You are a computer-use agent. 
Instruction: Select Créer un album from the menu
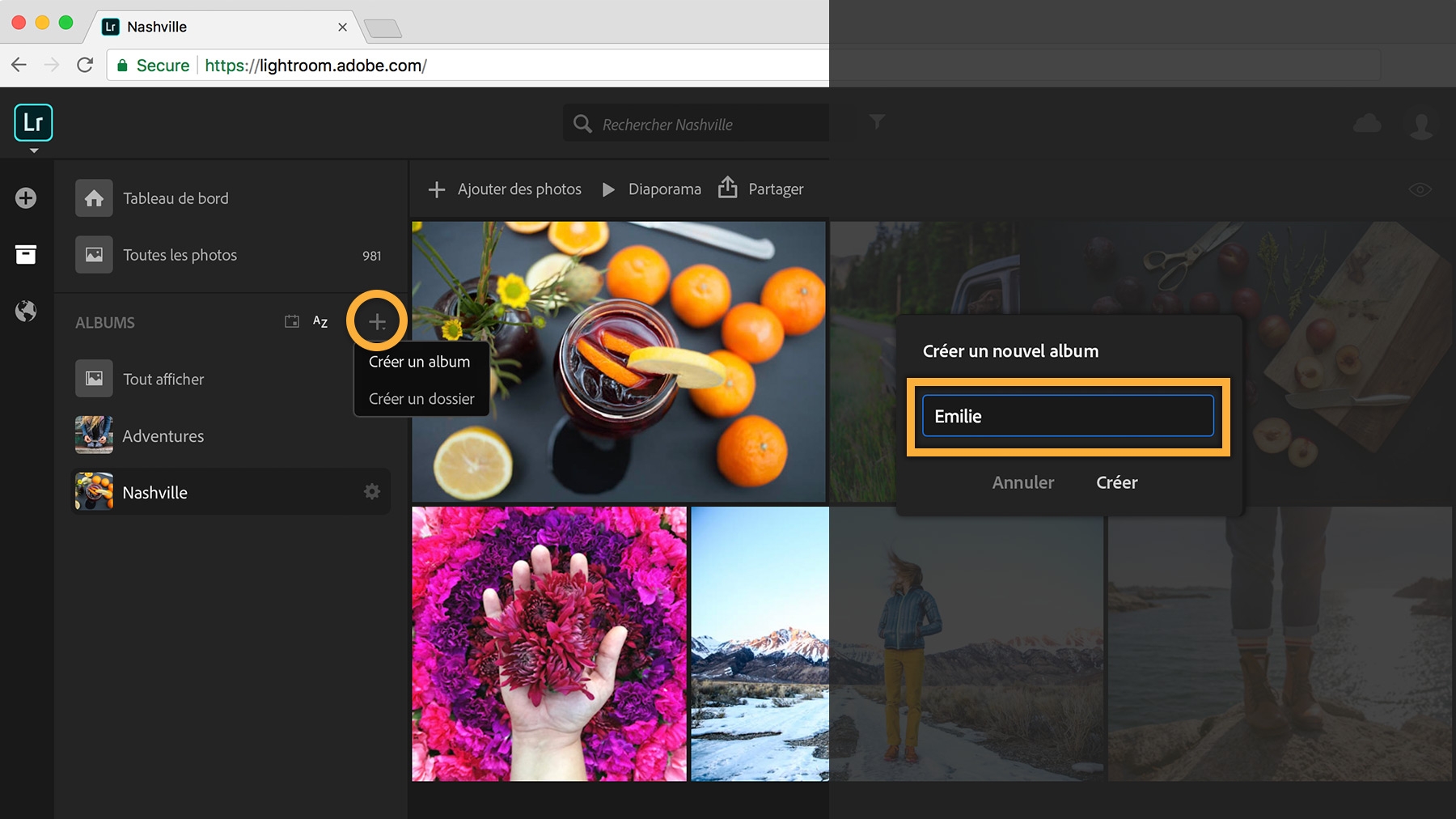click(419, 362)
